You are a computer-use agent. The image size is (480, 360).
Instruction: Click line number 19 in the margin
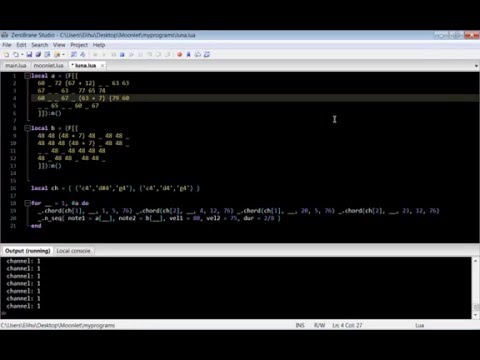tap(13, 211)
